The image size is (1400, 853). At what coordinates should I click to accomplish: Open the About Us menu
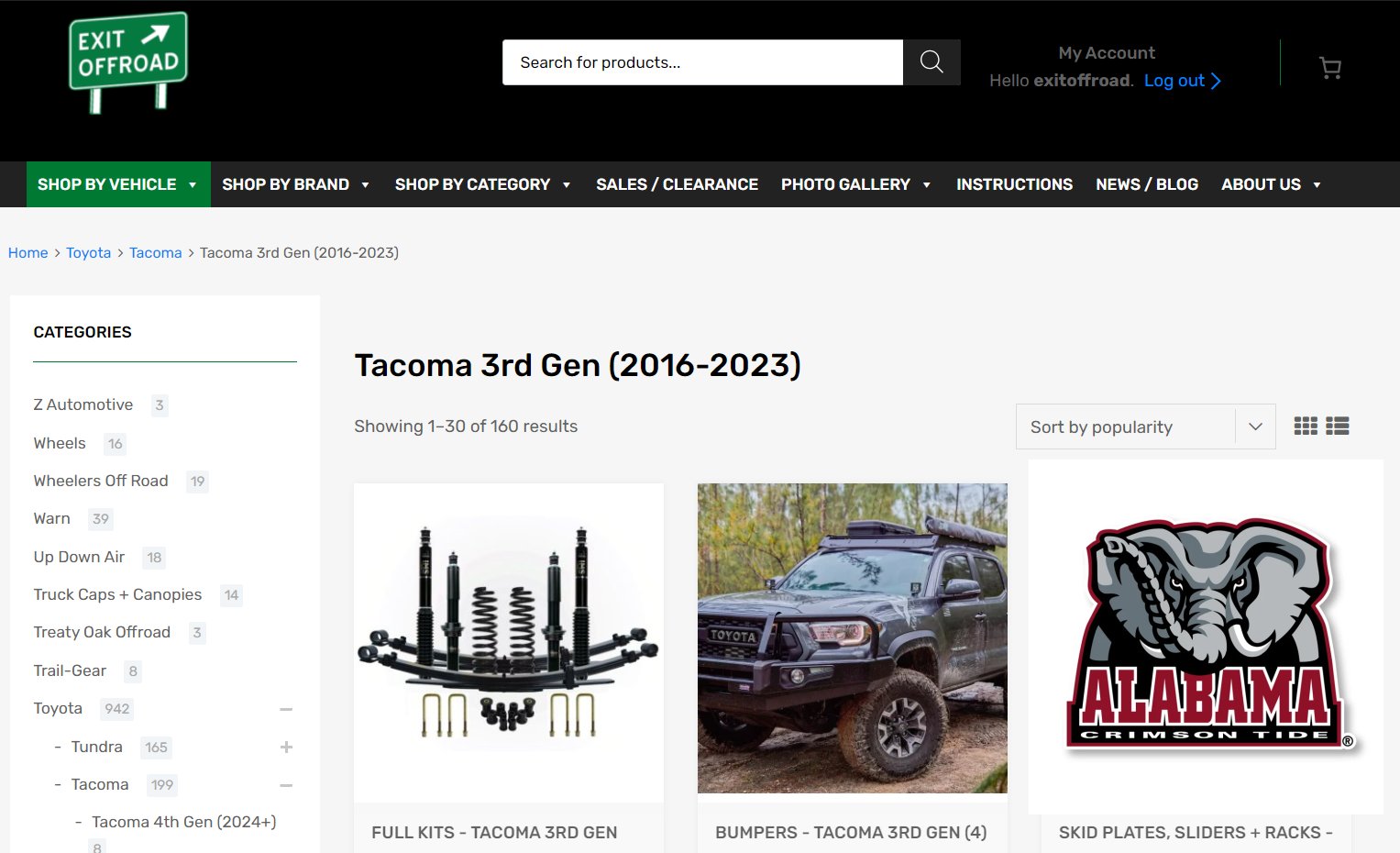pyautogui.click(x=1272, y=184)
